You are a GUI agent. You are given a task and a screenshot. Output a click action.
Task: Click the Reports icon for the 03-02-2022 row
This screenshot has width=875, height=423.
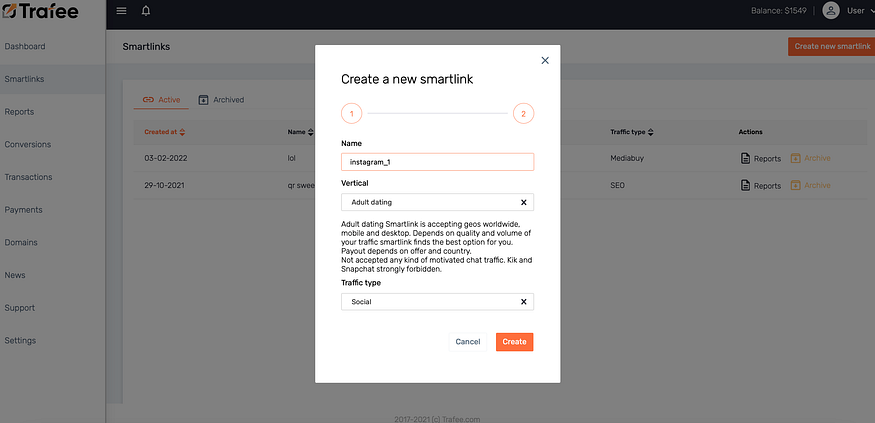click(745, 158)
